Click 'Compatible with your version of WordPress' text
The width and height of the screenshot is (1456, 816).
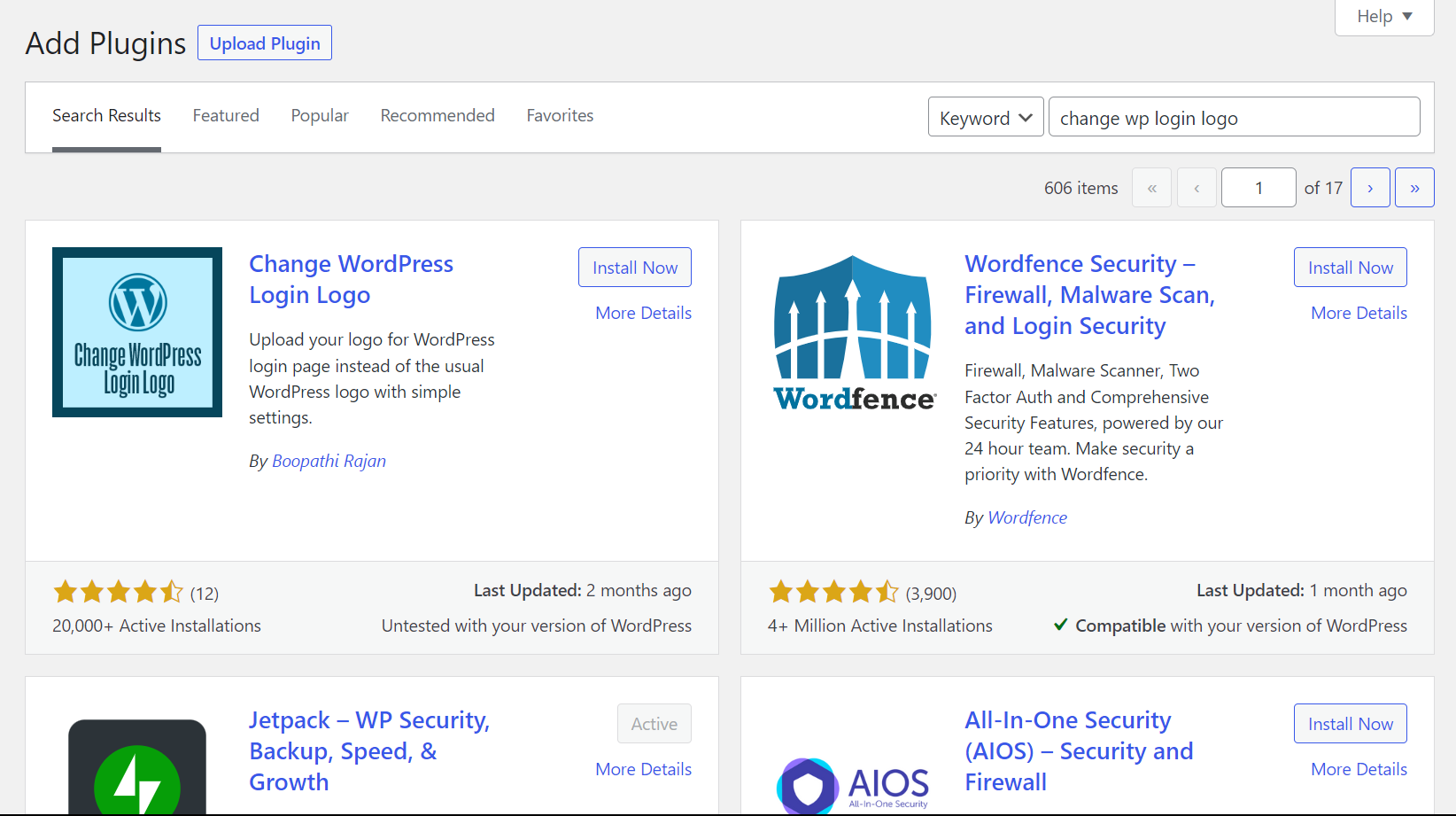click(1241, 626)
